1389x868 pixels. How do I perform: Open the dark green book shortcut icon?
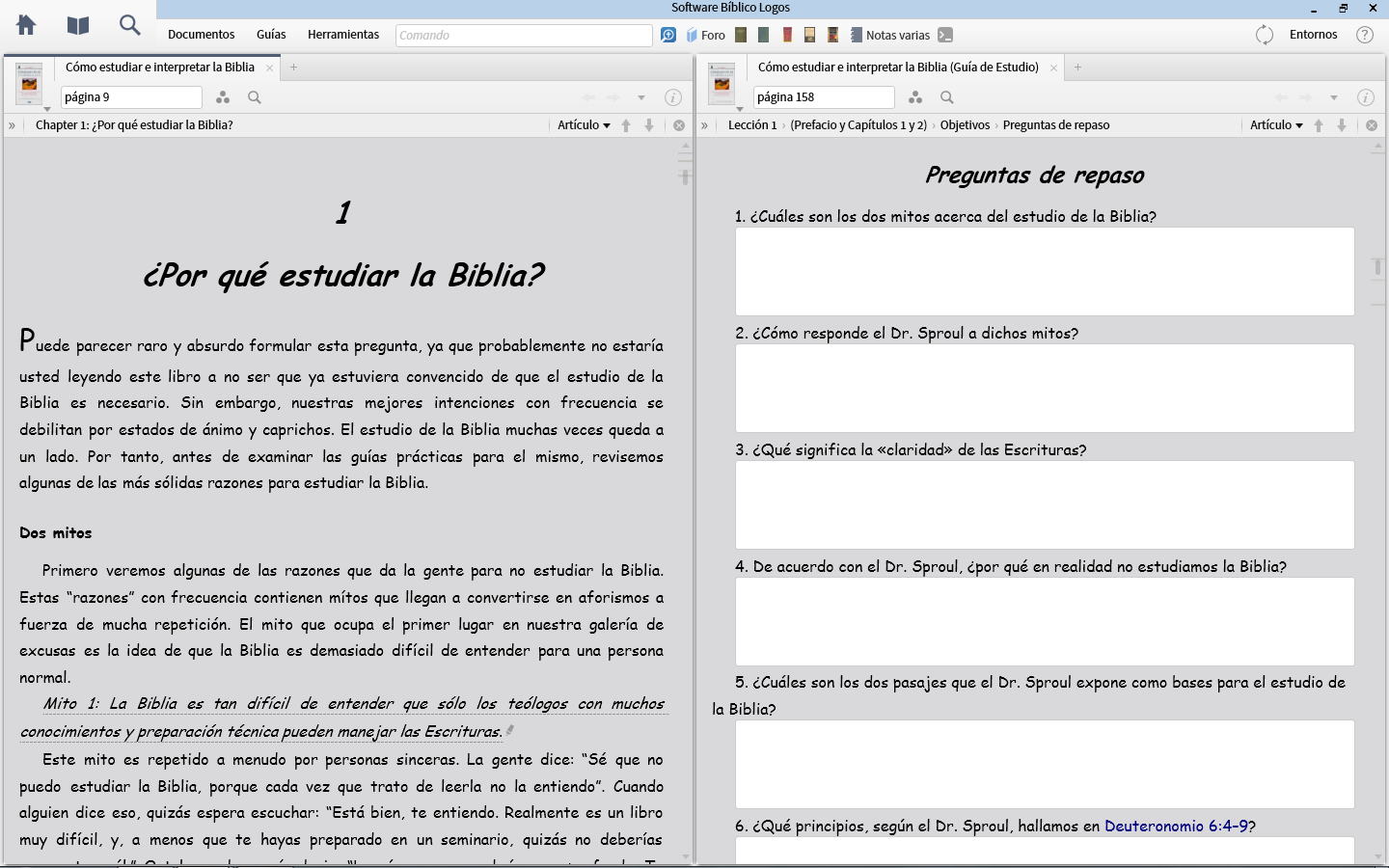764,35
